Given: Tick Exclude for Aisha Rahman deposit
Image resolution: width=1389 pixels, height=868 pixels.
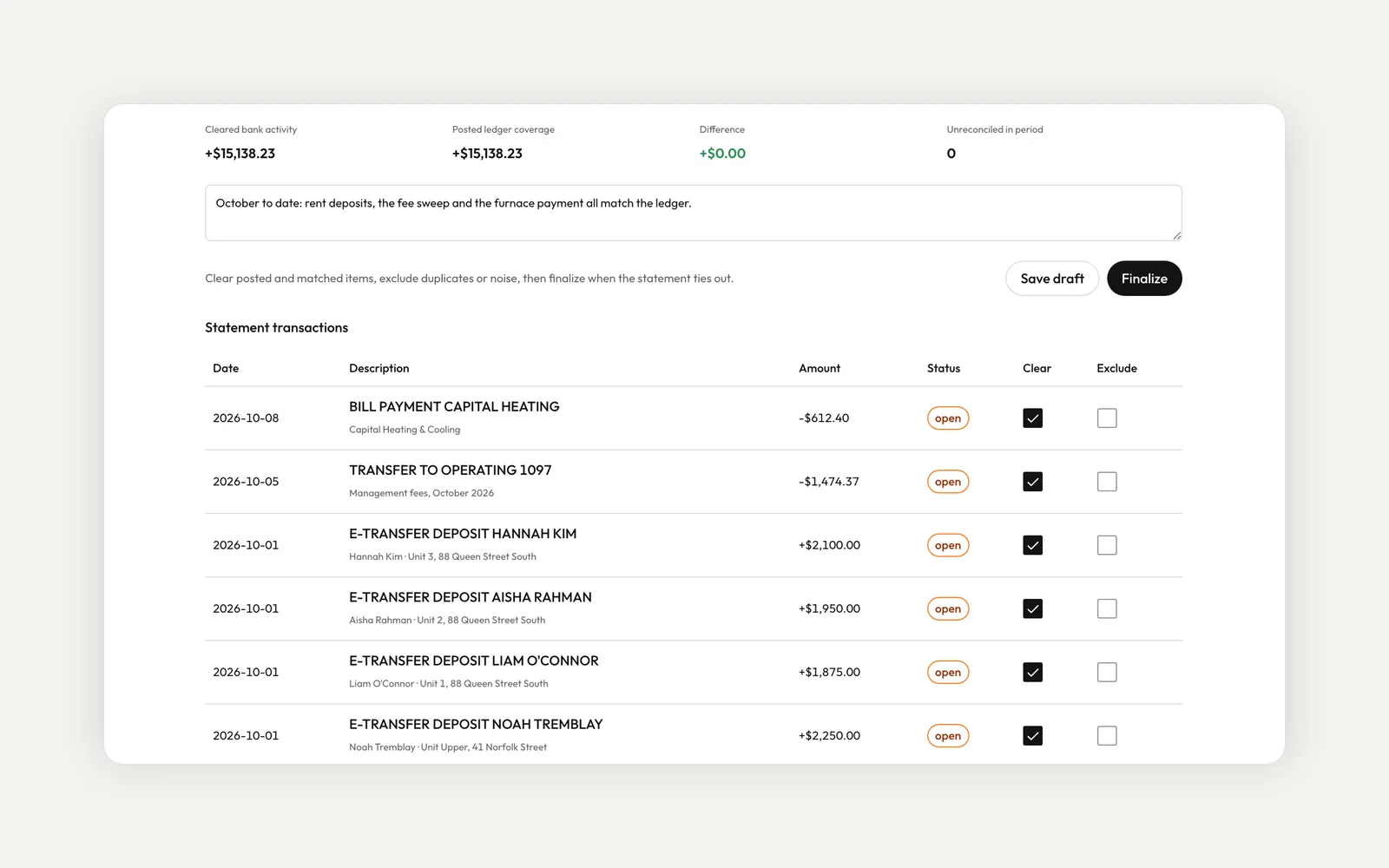Looking at the screenshot, I should pyautogui.click(x=1107, y=608).
